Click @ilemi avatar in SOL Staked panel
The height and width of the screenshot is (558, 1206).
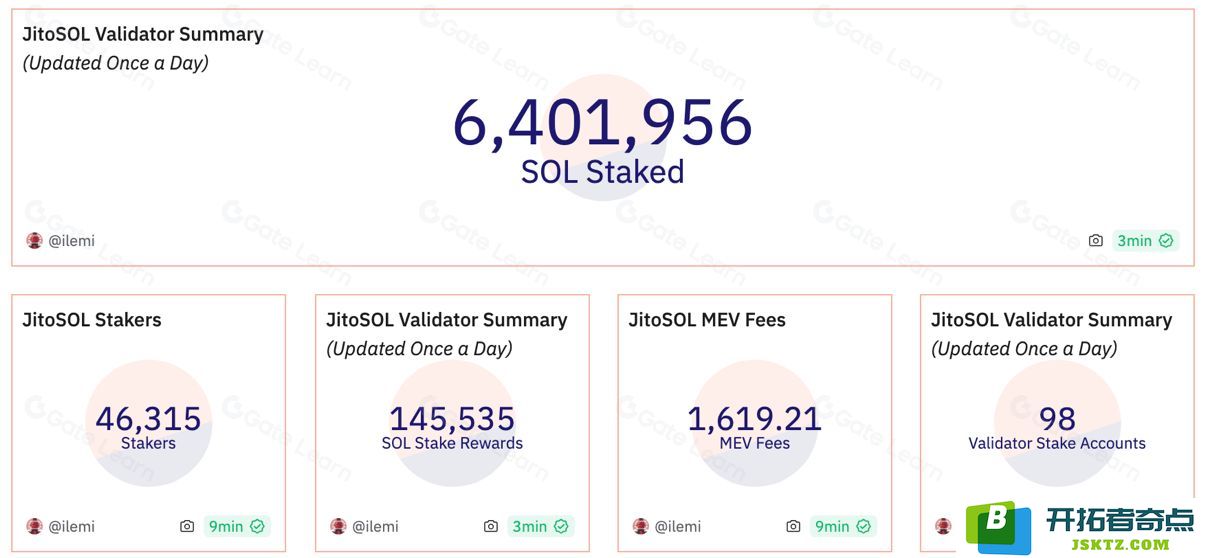pyautogui.click(x=35, y=241)
